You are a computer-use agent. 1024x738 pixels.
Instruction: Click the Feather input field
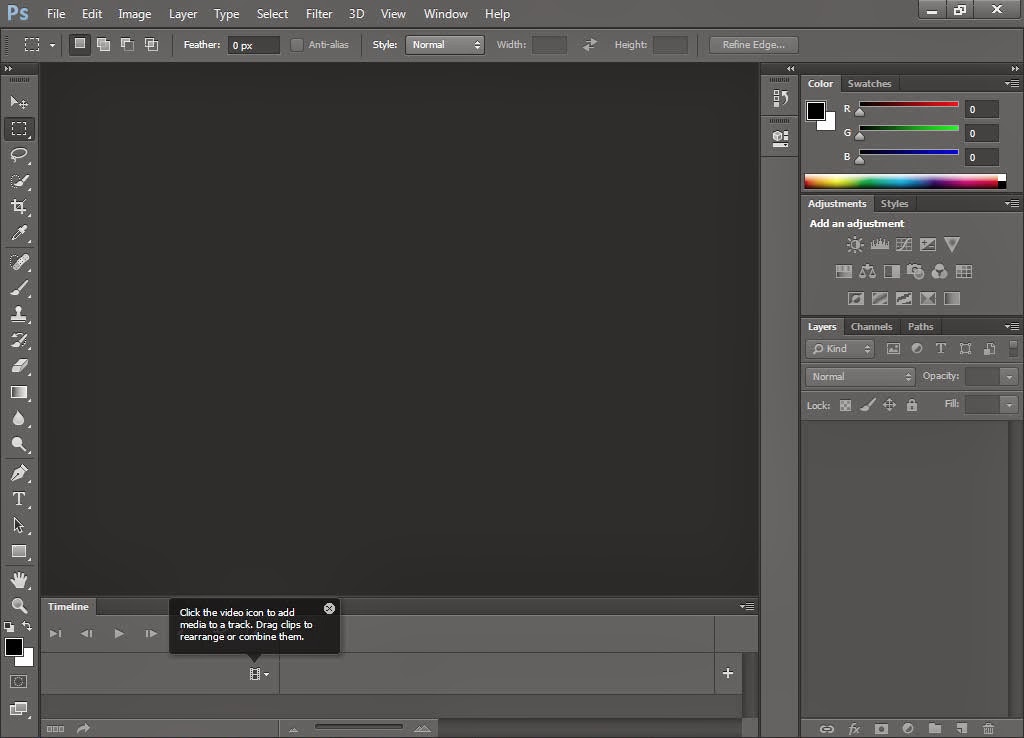(253, 45)
